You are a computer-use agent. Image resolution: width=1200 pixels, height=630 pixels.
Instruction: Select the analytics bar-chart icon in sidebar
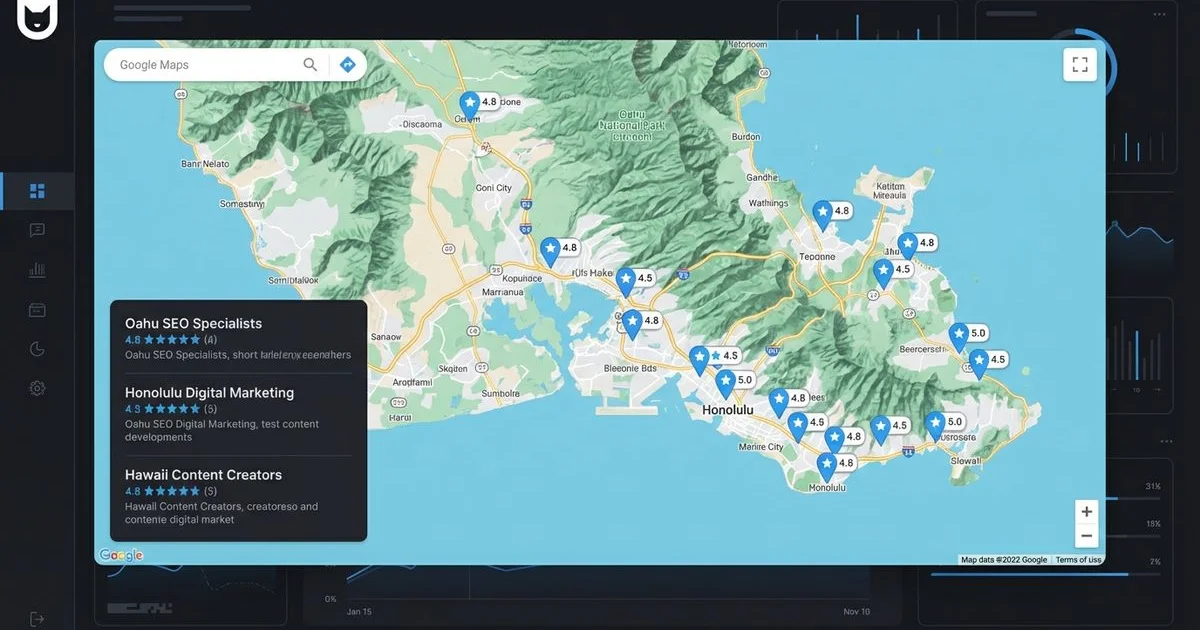point(37,270)
